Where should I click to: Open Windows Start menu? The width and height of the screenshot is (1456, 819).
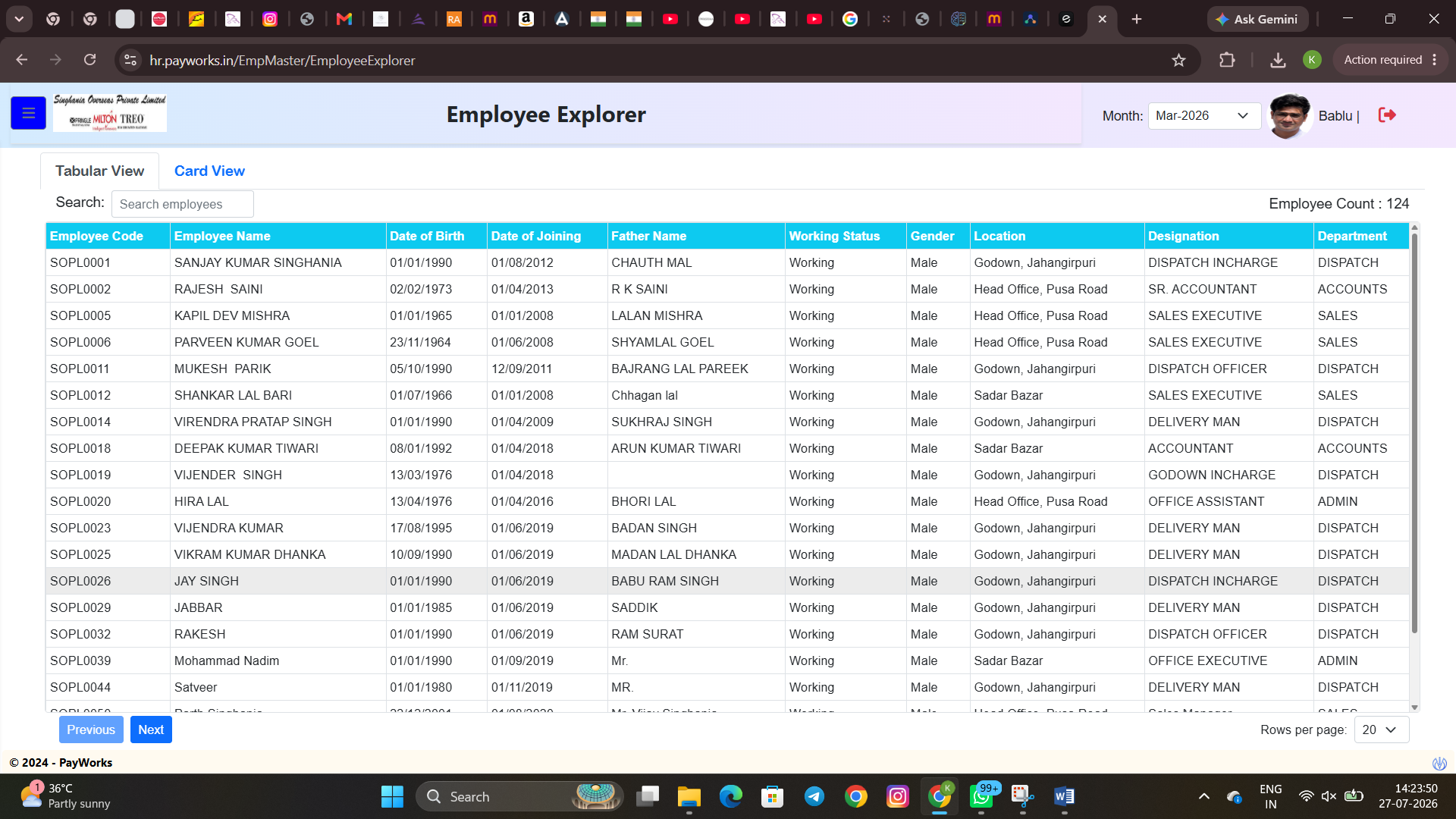point(392,796)
